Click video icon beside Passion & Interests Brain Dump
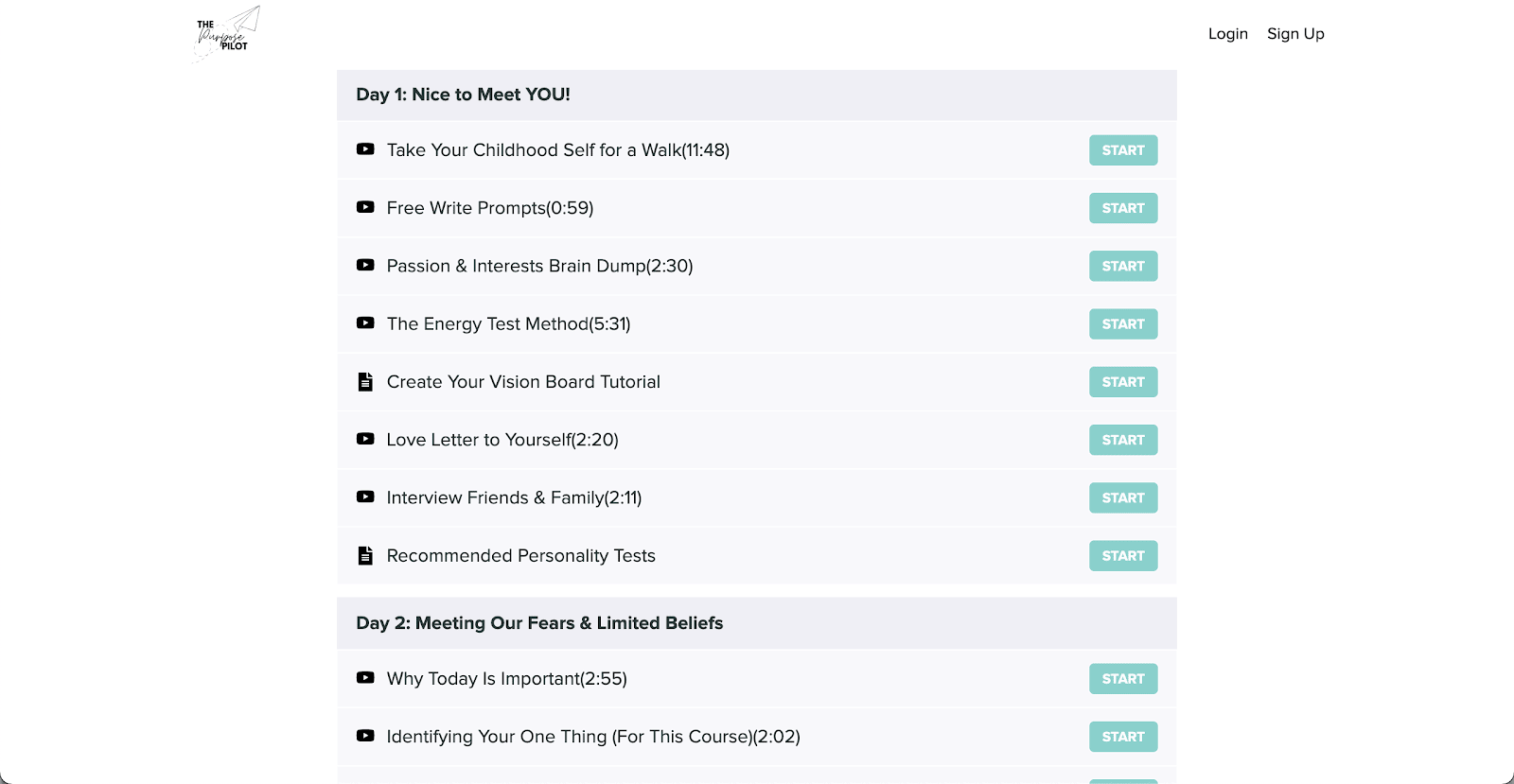 point(365,265)
